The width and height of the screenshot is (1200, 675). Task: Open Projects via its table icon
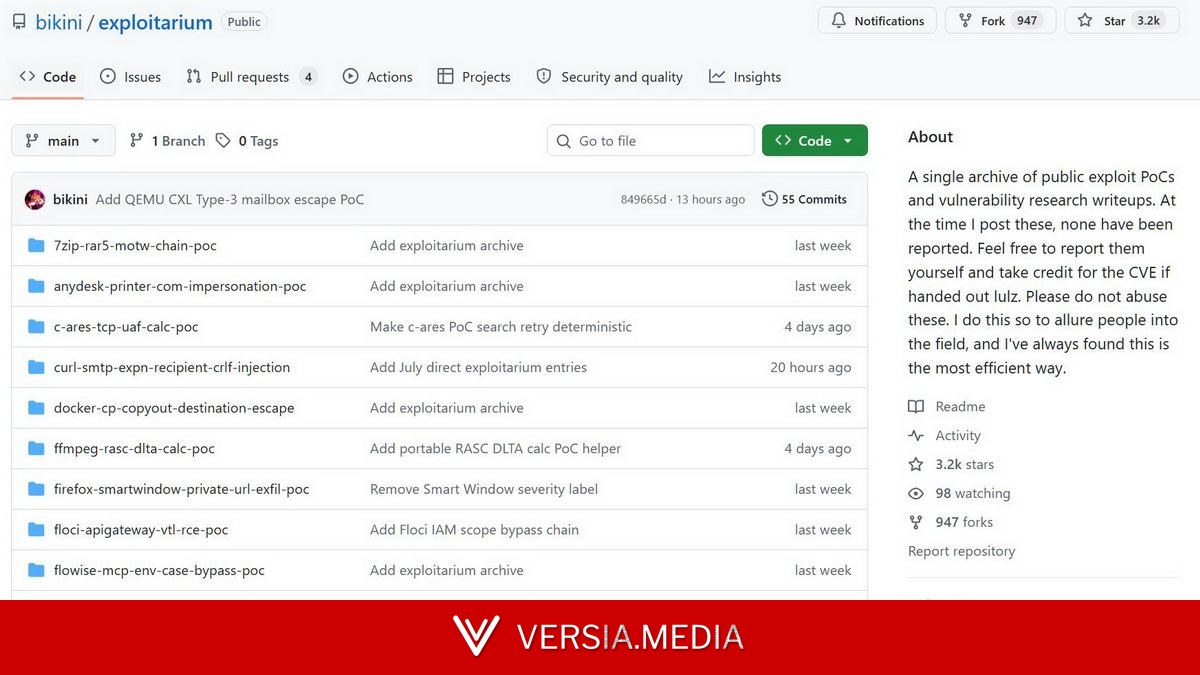click(x=445, y=77)
